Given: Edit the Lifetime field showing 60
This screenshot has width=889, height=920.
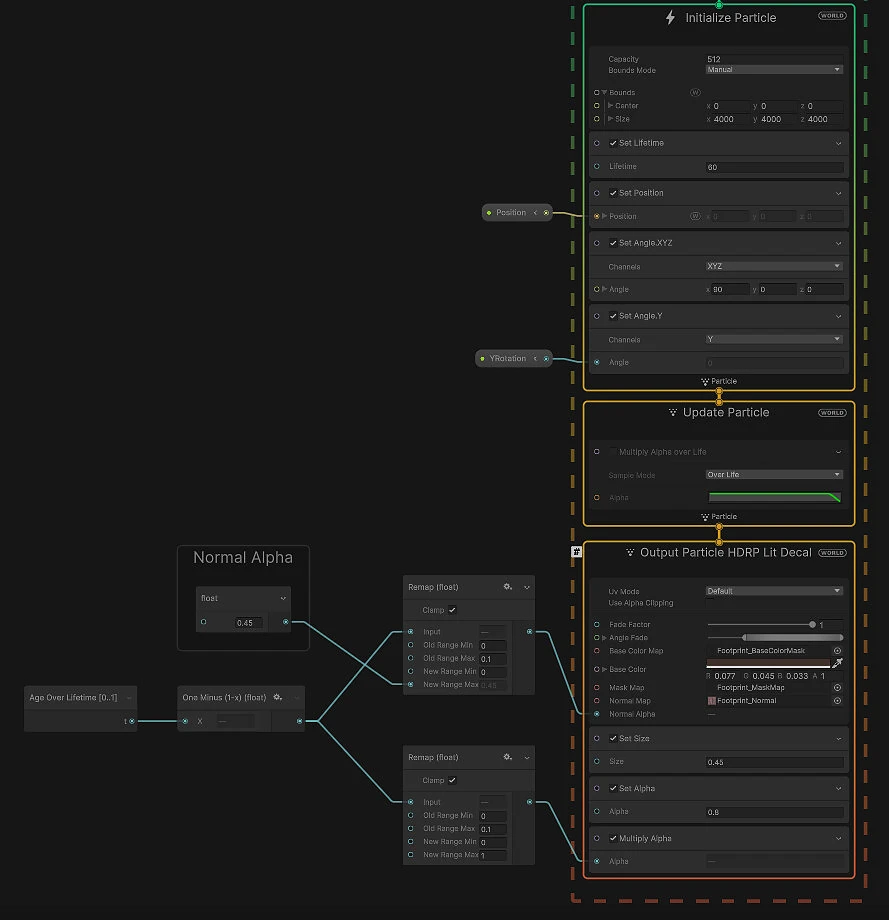Looking at the screenshot, I should coord(775,167).
